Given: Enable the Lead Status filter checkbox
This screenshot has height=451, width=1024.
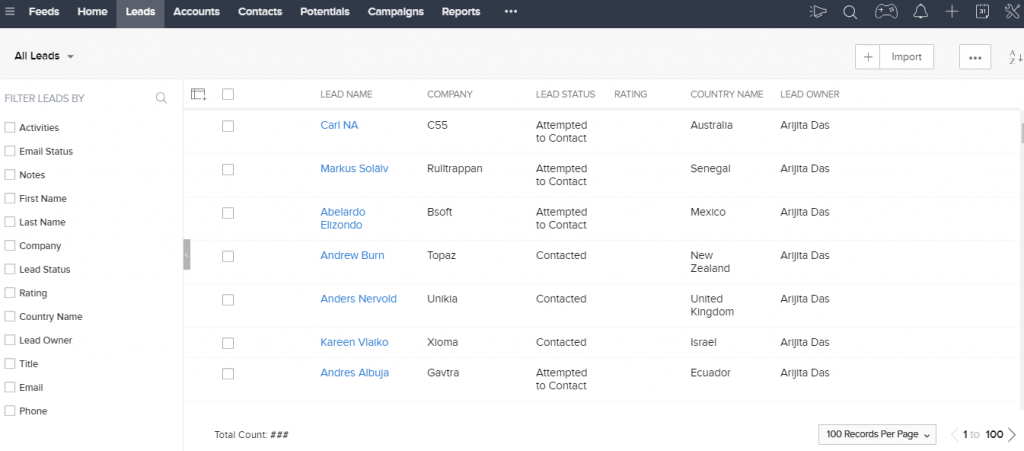Looking at the screenshot, I should pyautogui.click(x=10, y=270).
